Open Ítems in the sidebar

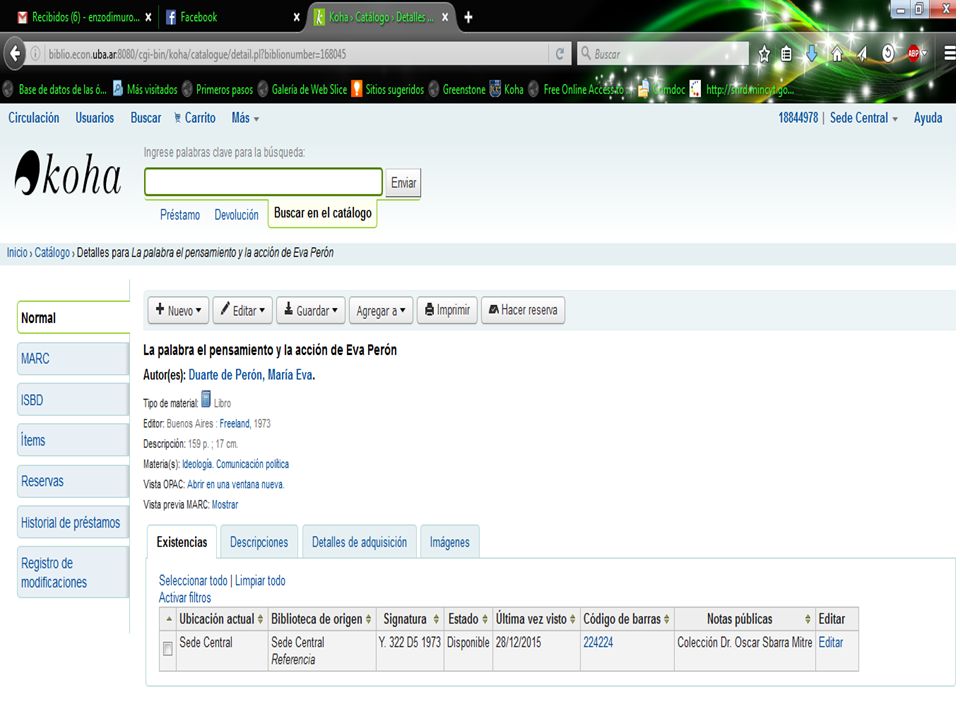(x=73, y=440)
